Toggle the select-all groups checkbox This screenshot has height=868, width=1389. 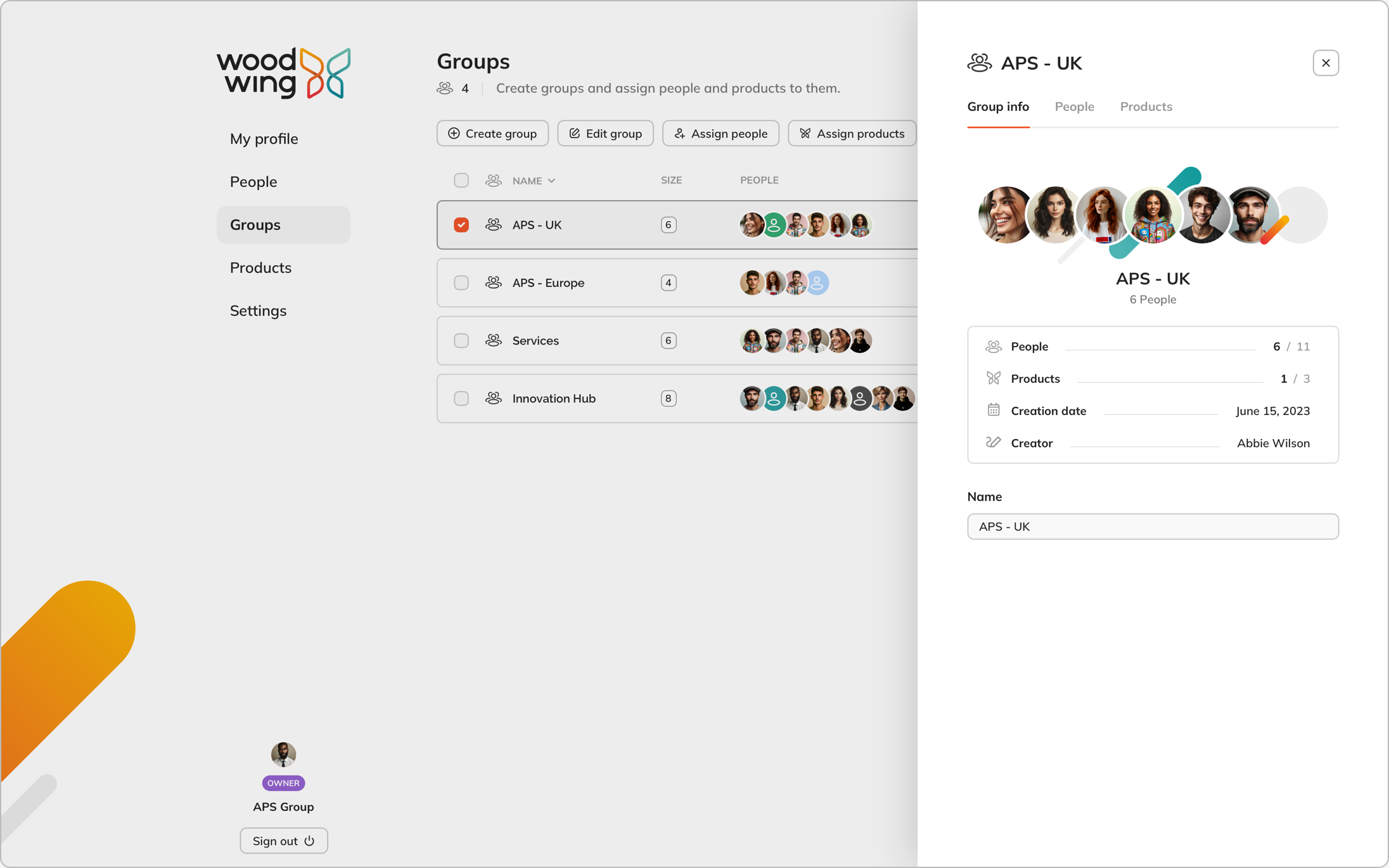461,181
